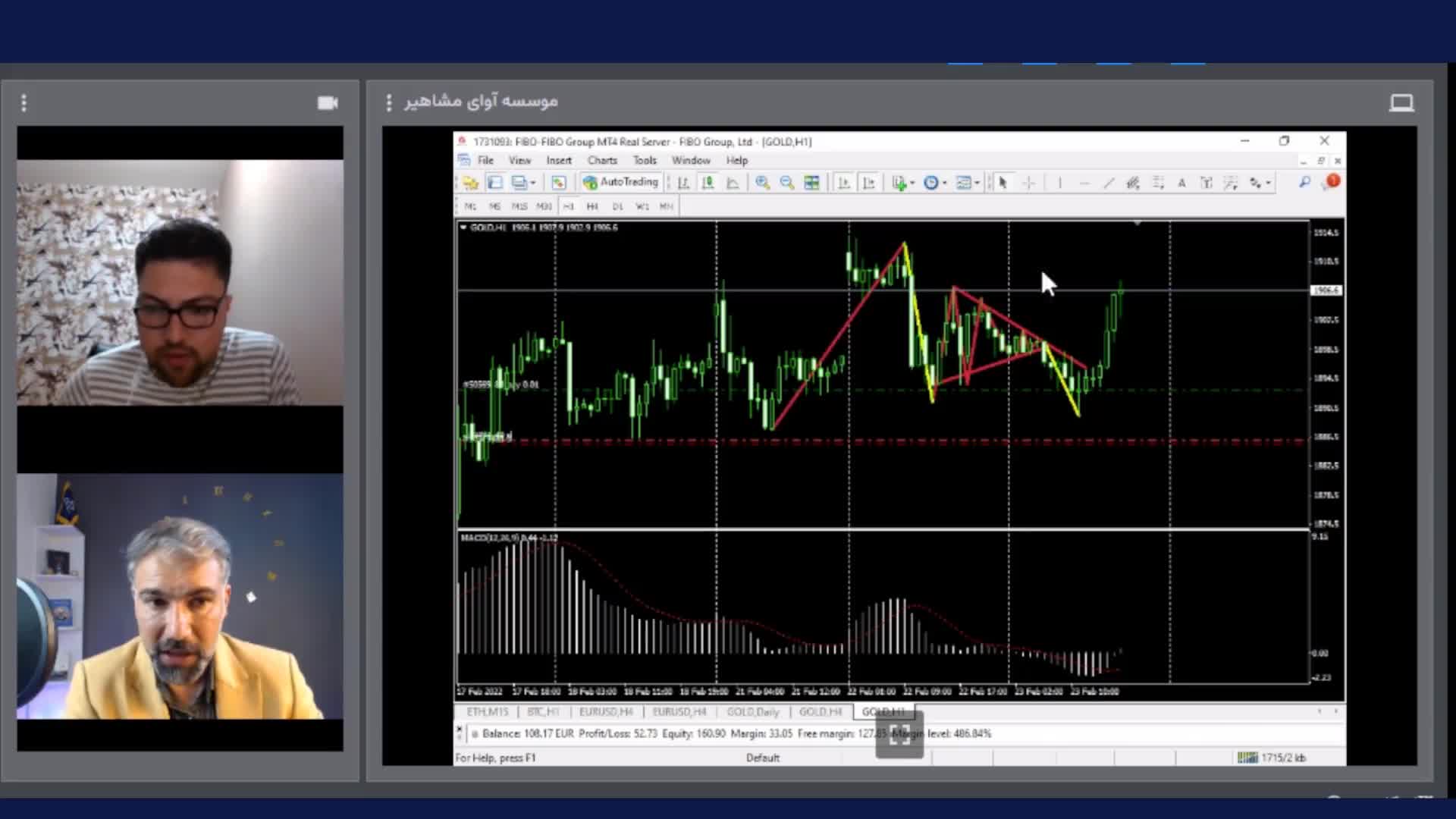Switch to H4 timeframe
This screenshot has height=819, width=1456.
[x=592, y=206]
